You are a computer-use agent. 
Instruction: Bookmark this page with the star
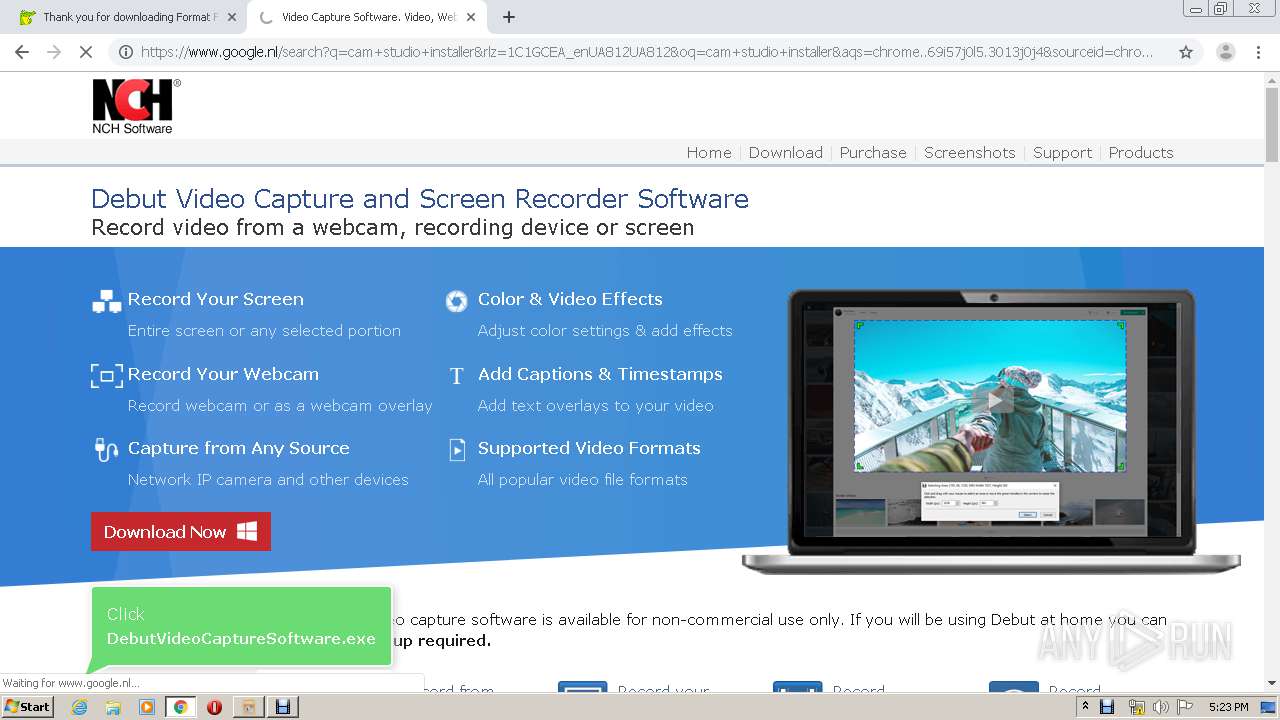coord(1186,52)
